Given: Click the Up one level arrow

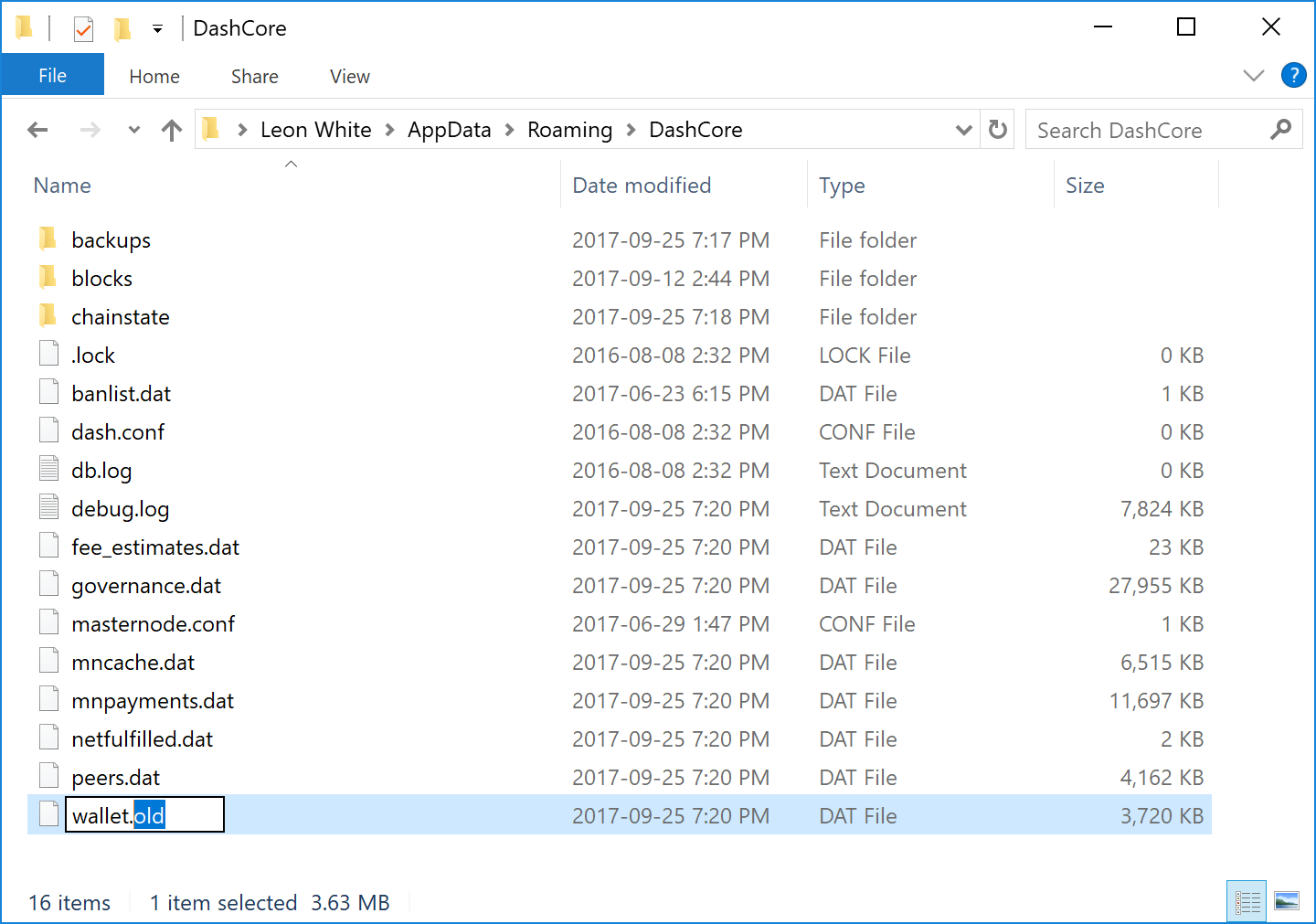Looking at the screenshot, I should 171,130.
